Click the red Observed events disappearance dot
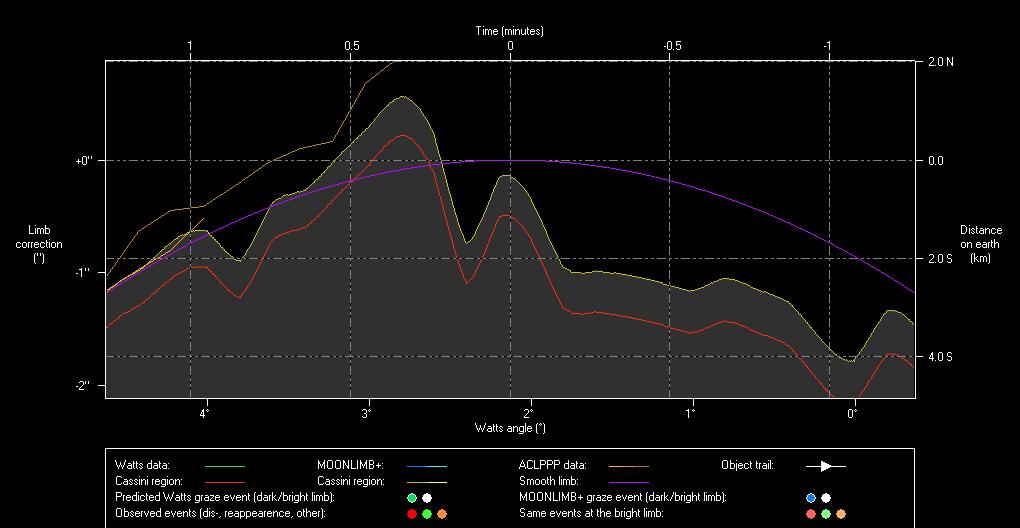The height and width of the screenshot is (528, 1020). (411, 514)
